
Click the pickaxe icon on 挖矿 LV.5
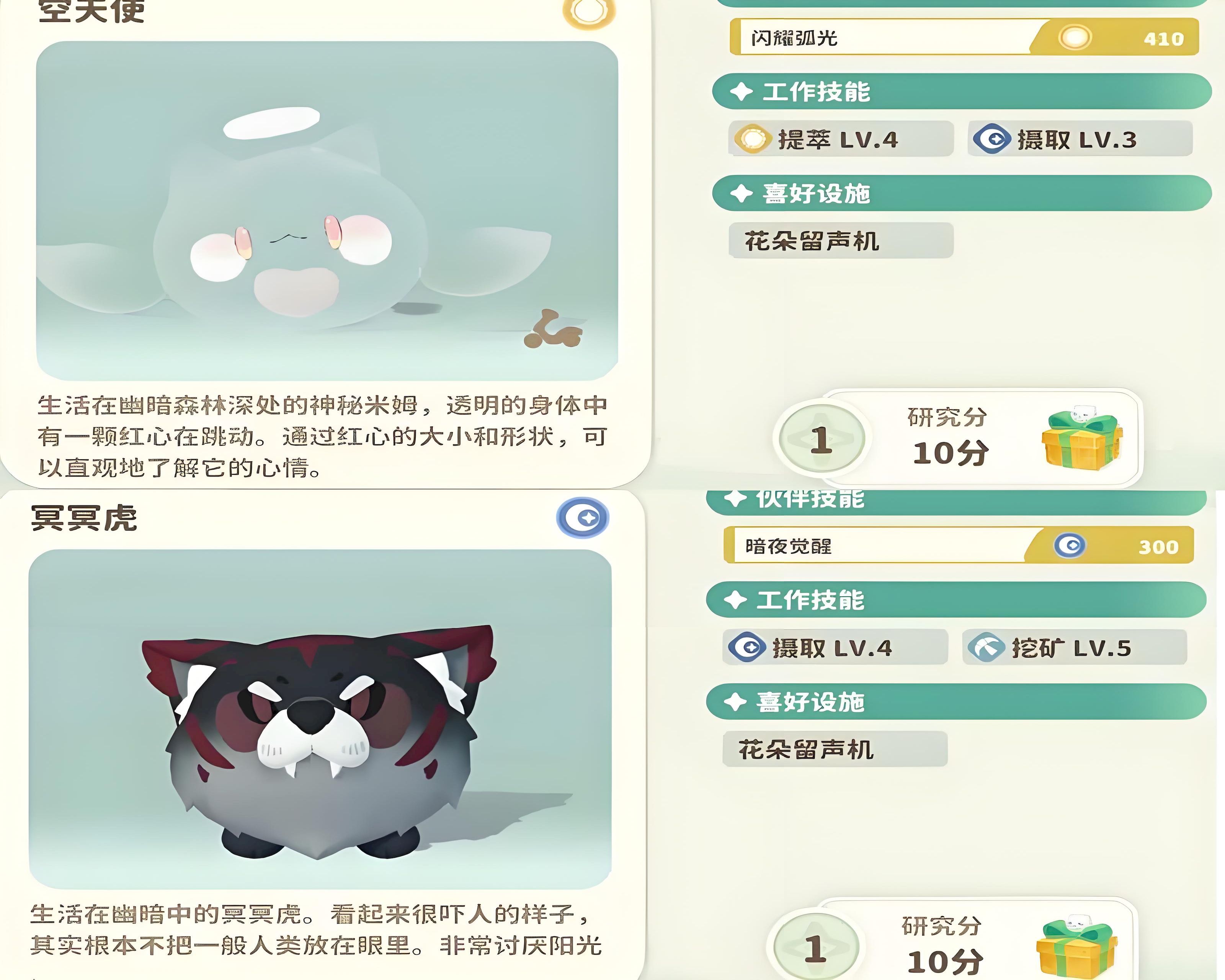point(987,647)
